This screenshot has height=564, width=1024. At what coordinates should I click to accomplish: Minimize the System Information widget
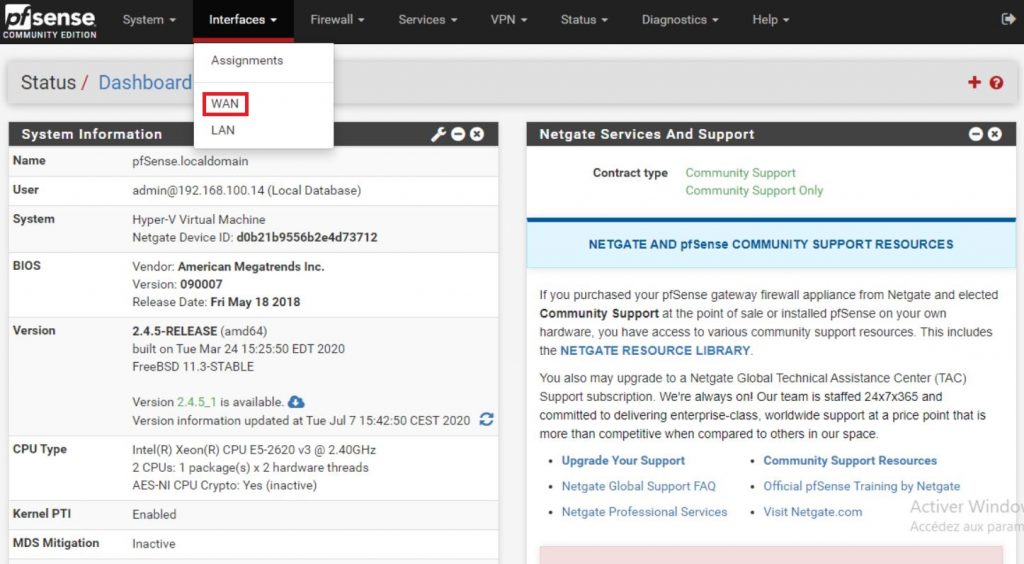(x=458, y=134)
